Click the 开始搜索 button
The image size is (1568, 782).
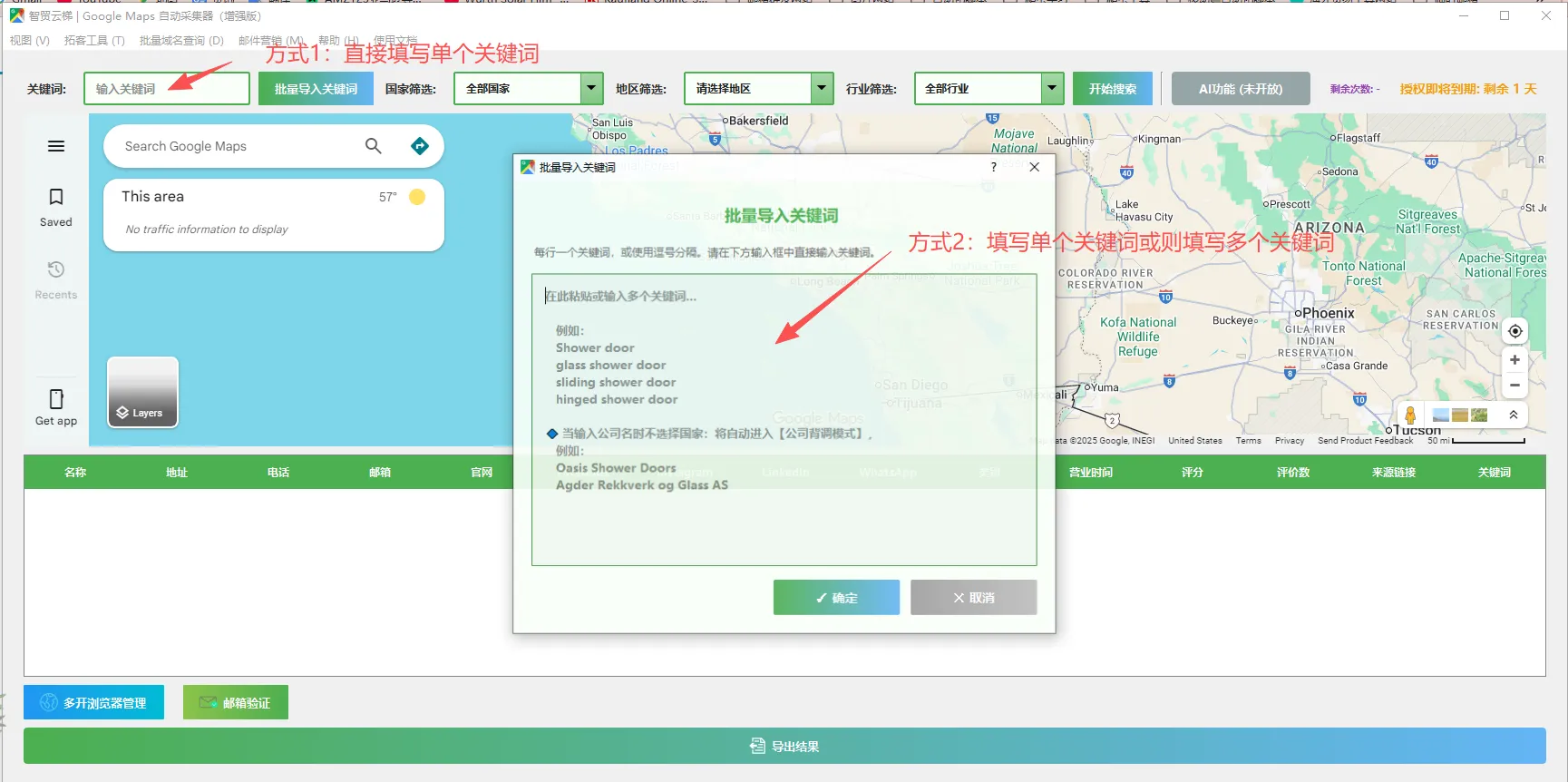1113,89
